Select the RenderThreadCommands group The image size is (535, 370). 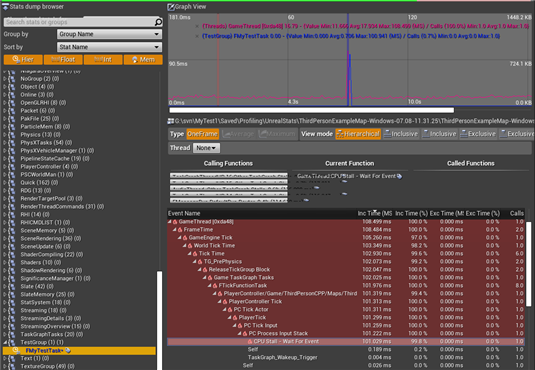point(62,207)
